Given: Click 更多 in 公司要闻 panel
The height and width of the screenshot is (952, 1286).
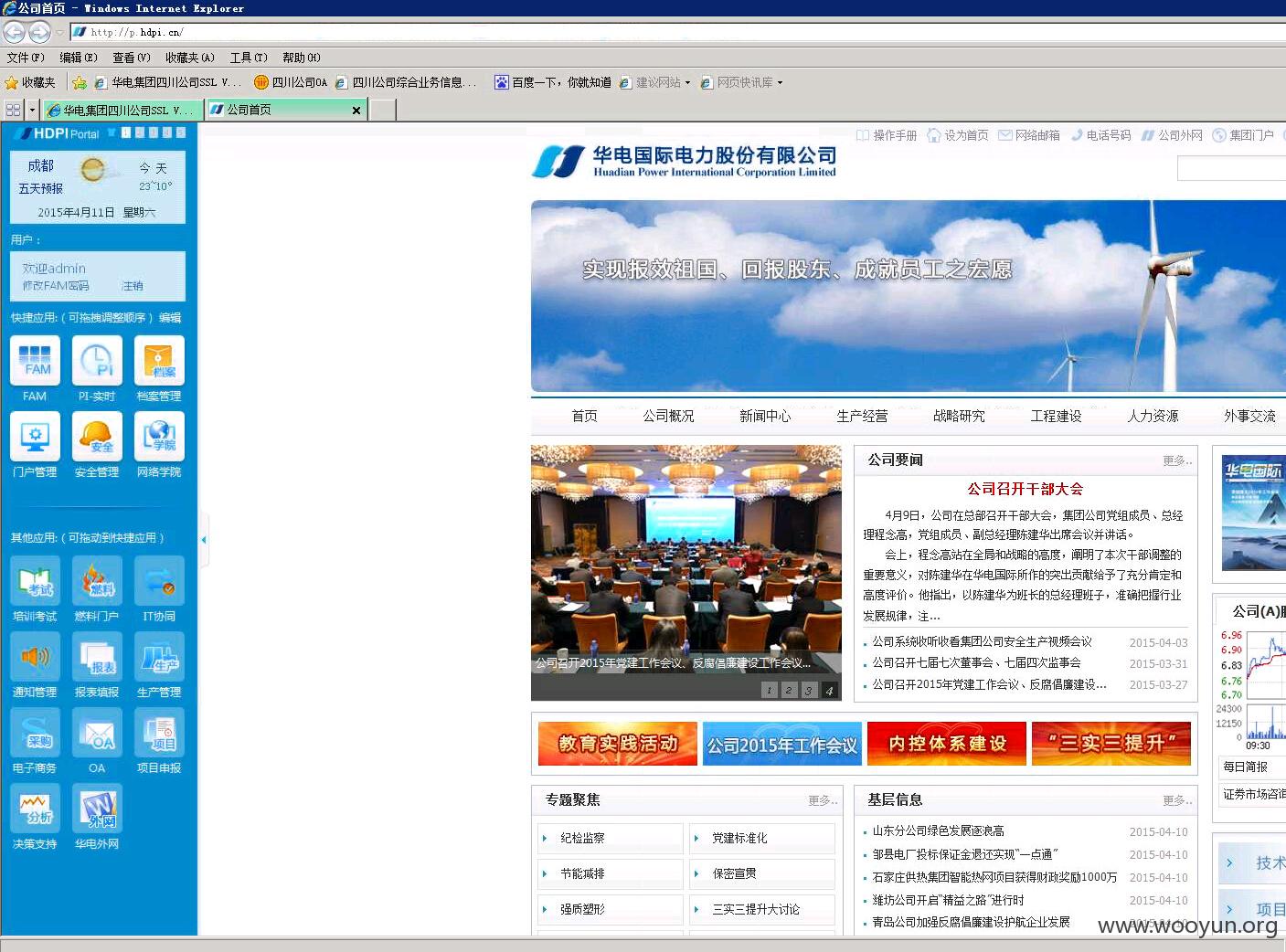Looking at the screenshot, I should point(1177,460).
